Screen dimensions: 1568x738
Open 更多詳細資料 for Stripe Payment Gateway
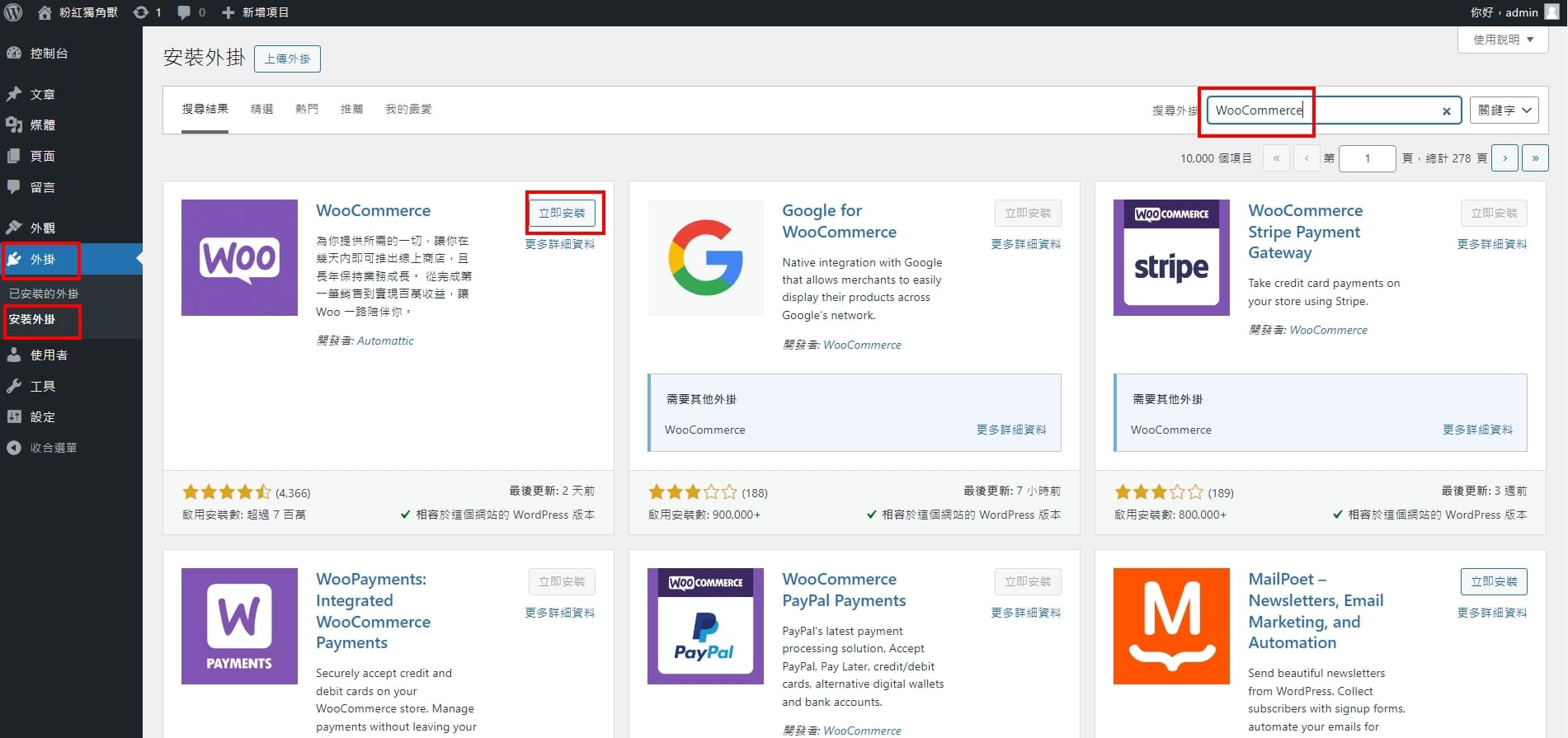tap(1492, 244)
